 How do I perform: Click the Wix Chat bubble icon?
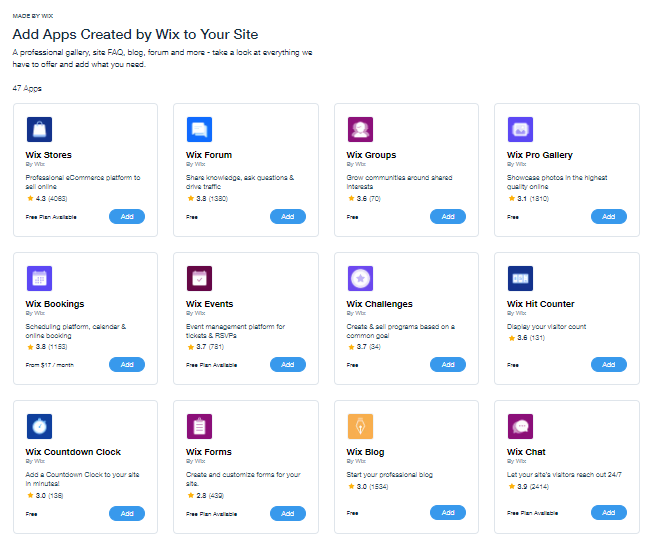click(x=520, y=427)
